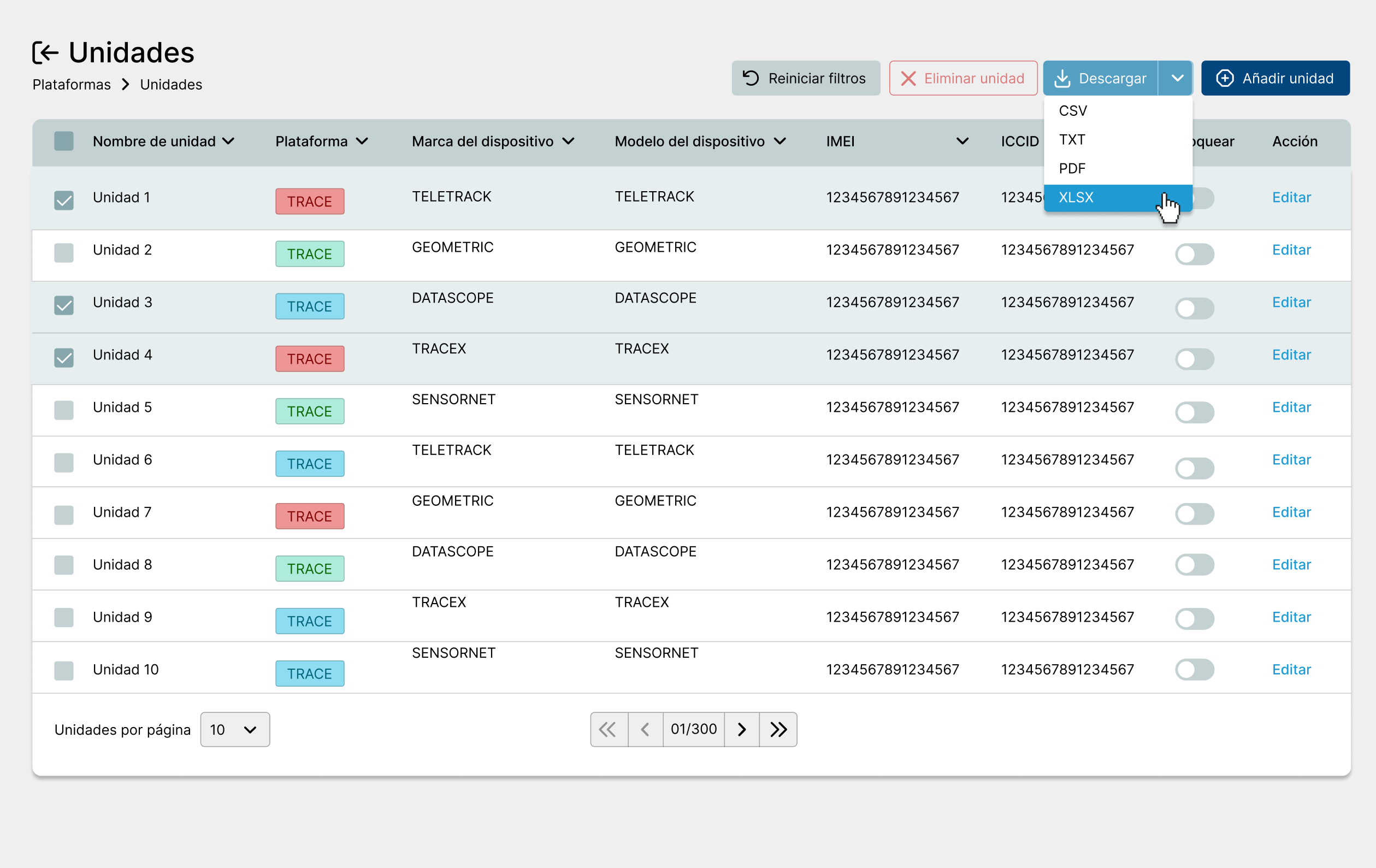Expand the Plataforma column filter

click(362, 141)
